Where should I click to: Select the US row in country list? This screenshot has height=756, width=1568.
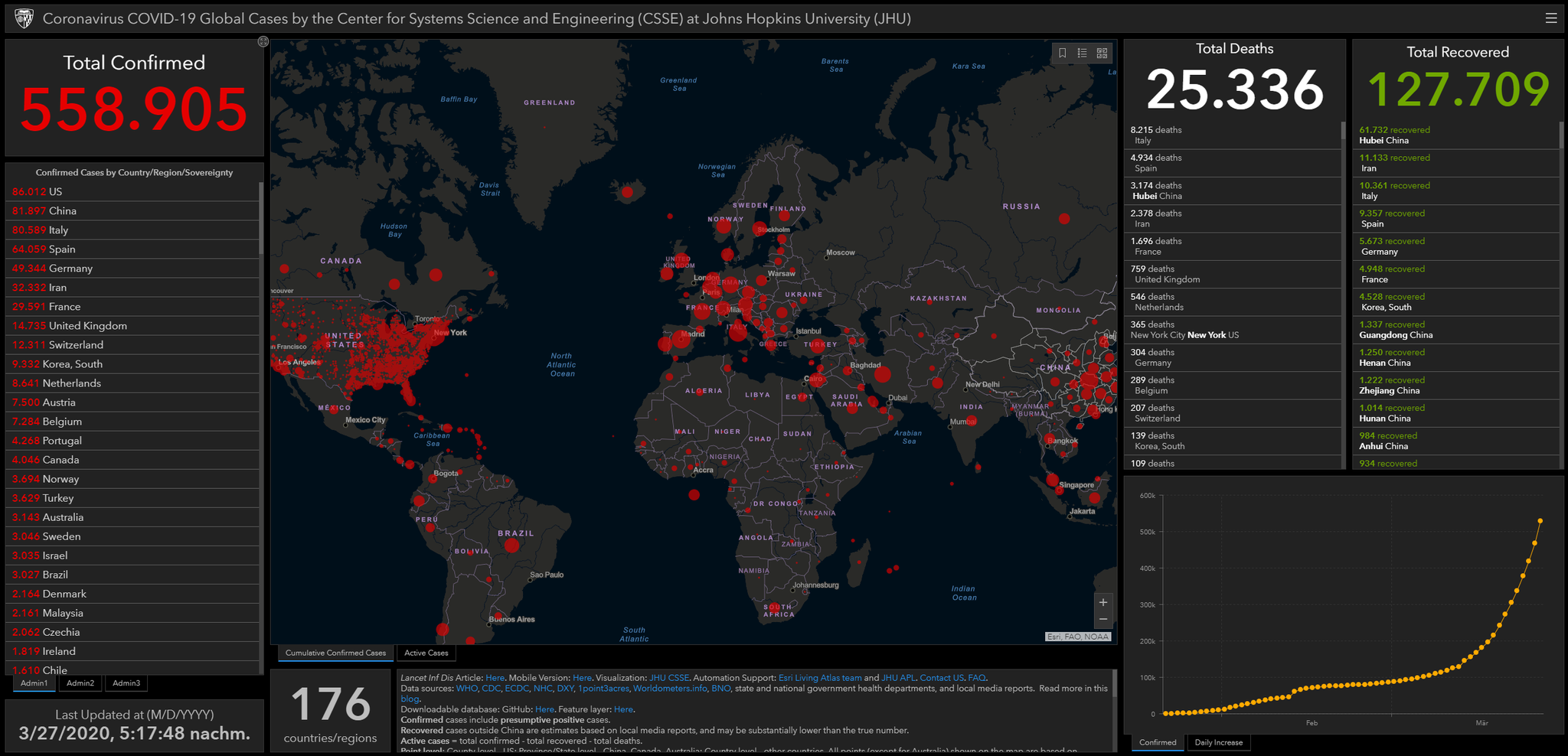(x=133, y=191)
